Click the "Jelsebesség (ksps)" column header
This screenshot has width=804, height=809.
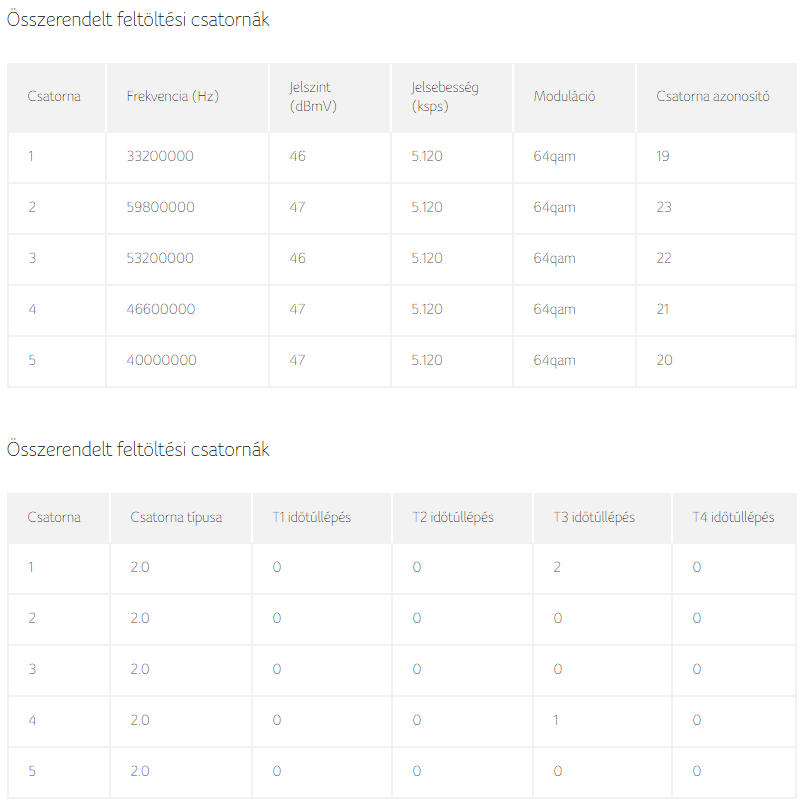pyautogui.click(x=445, y=97)
